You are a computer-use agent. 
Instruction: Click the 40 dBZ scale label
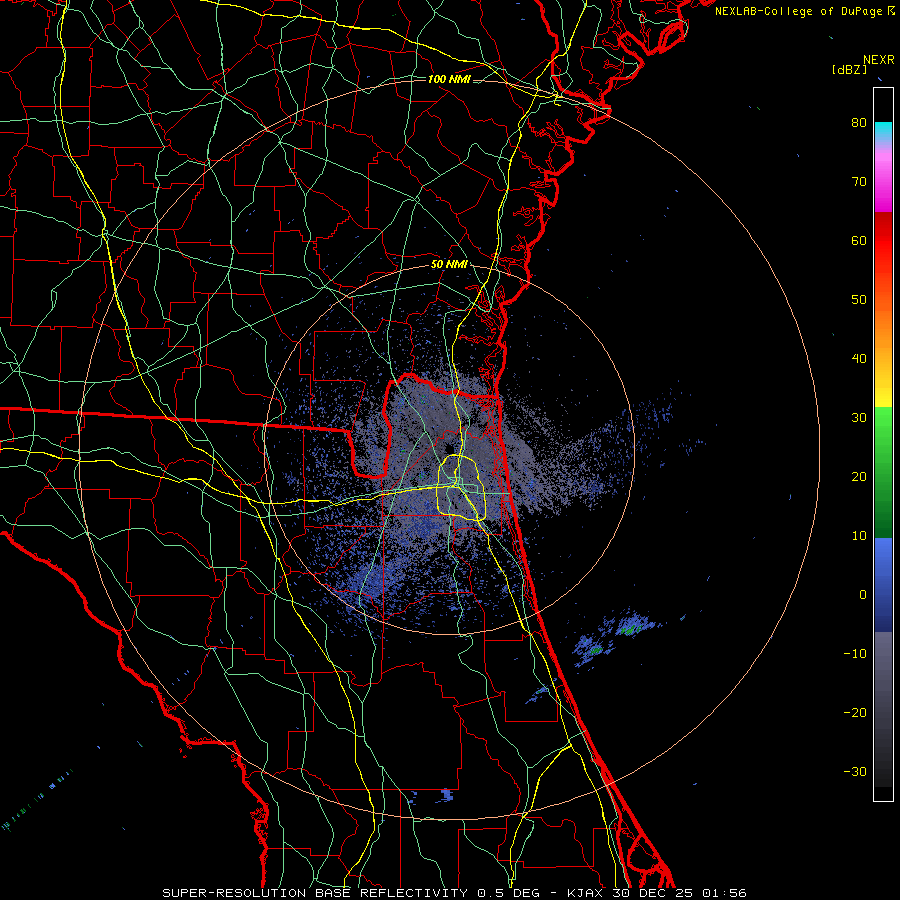(859, 359)
